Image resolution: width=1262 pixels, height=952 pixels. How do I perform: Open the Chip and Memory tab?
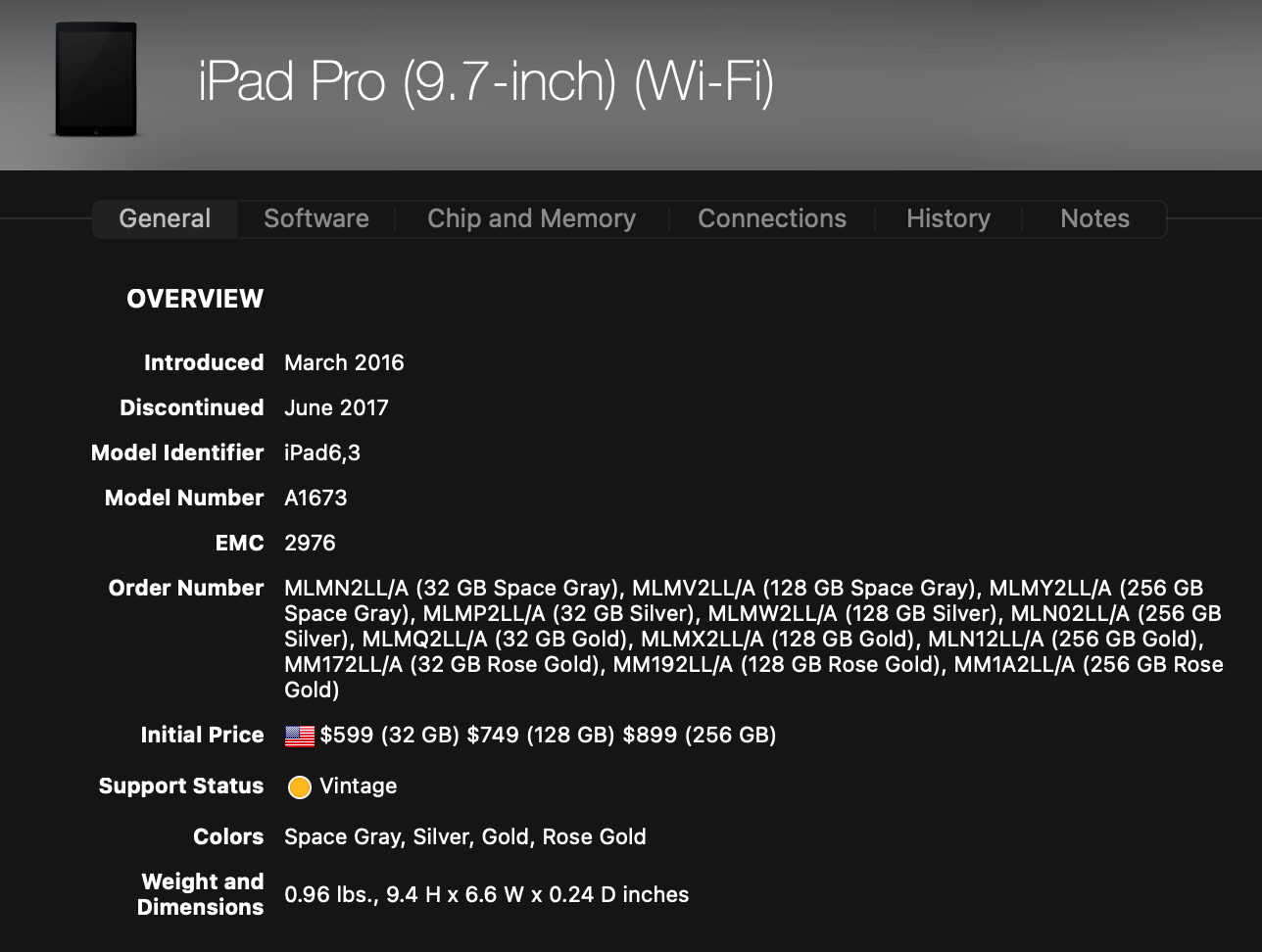coord(531,218)
